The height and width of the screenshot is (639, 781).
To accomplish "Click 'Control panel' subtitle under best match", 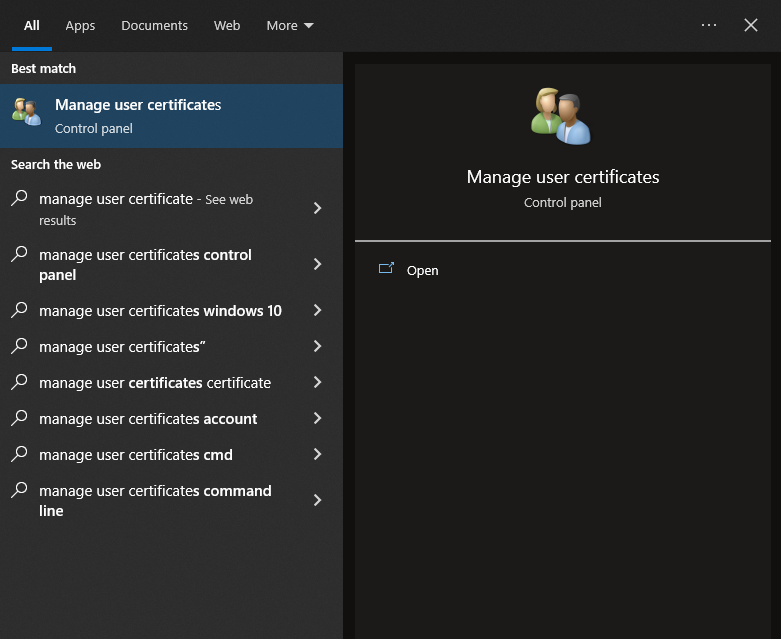I will [94, 128].
